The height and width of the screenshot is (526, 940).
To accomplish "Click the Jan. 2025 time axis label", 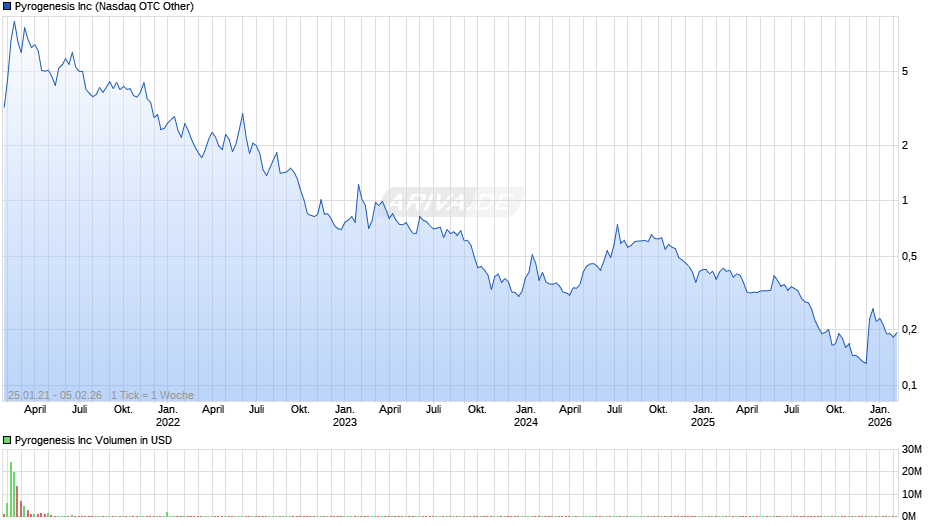I will (703, 416).
